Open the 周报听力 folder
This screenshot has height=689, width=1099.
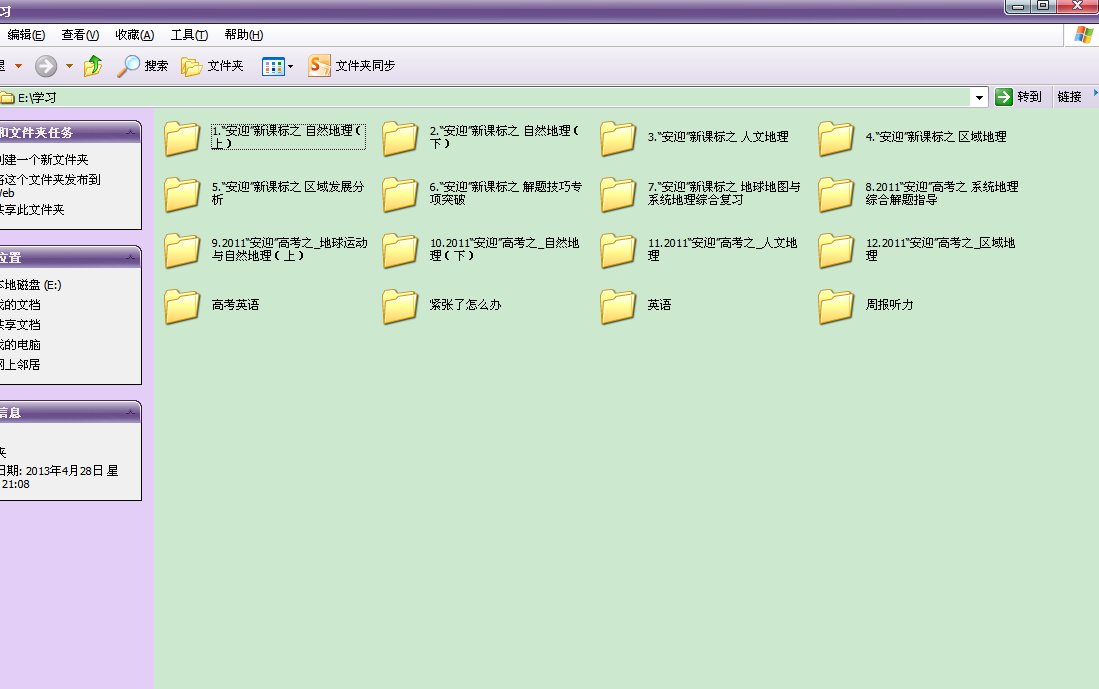pos(836,305)
